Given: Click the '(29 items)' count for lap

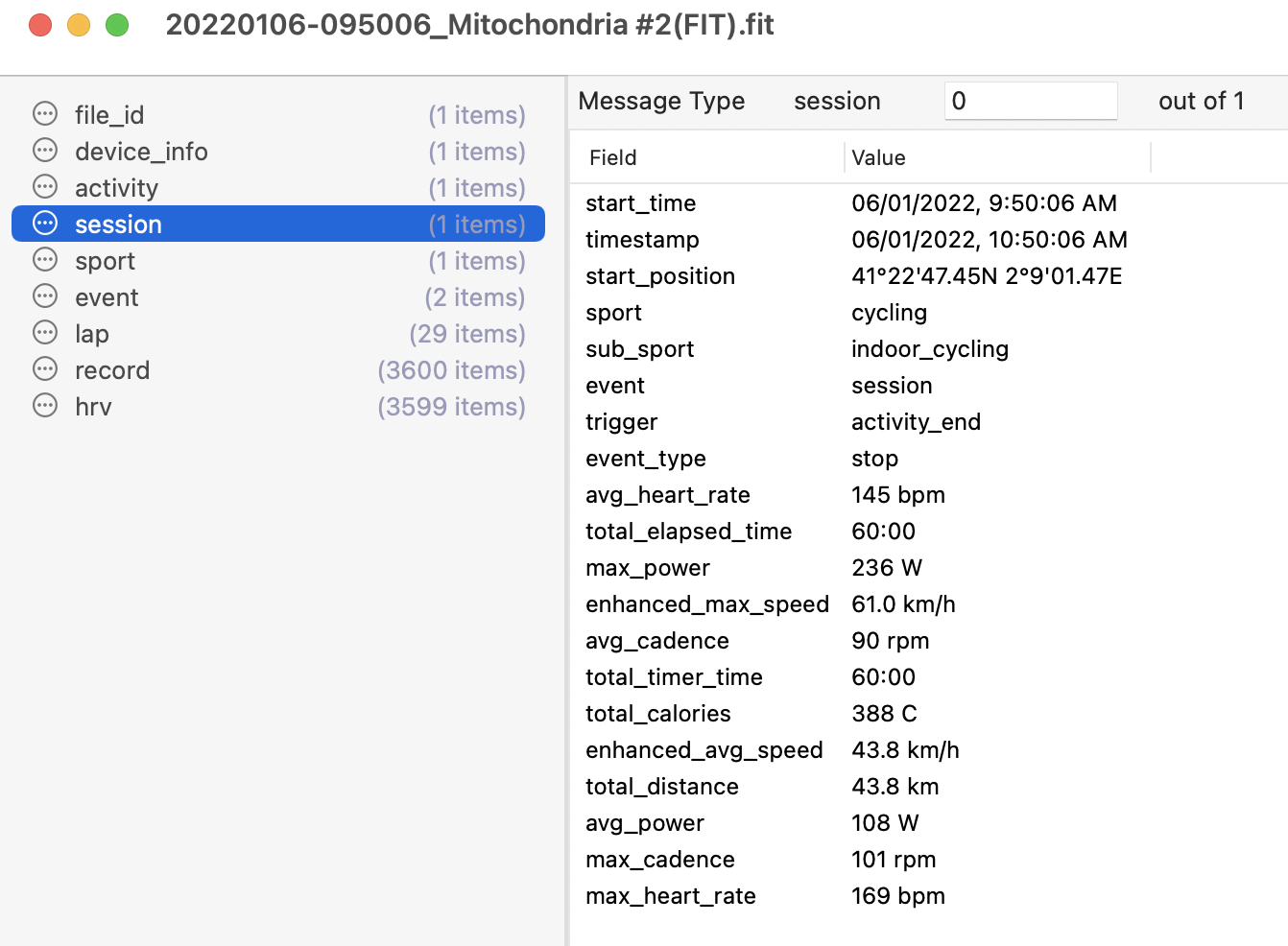Looking at the screenshot, I should [x=467, y=334].
